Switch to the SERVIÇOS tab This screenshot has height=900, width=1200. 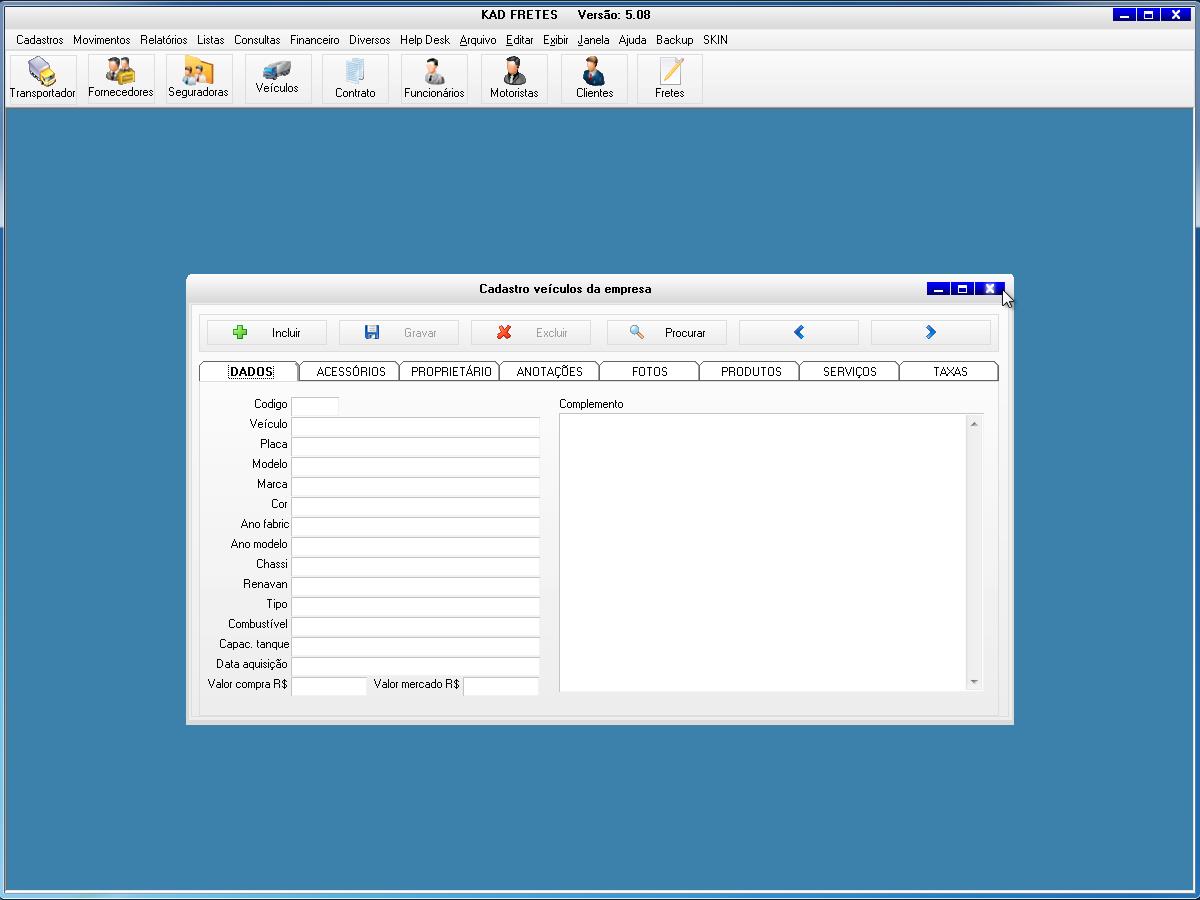pyautogui.click(x=850, y=371)
